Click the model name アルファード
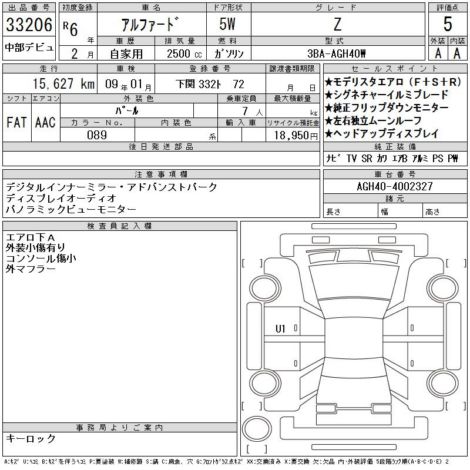 click(x=148, y=24)
